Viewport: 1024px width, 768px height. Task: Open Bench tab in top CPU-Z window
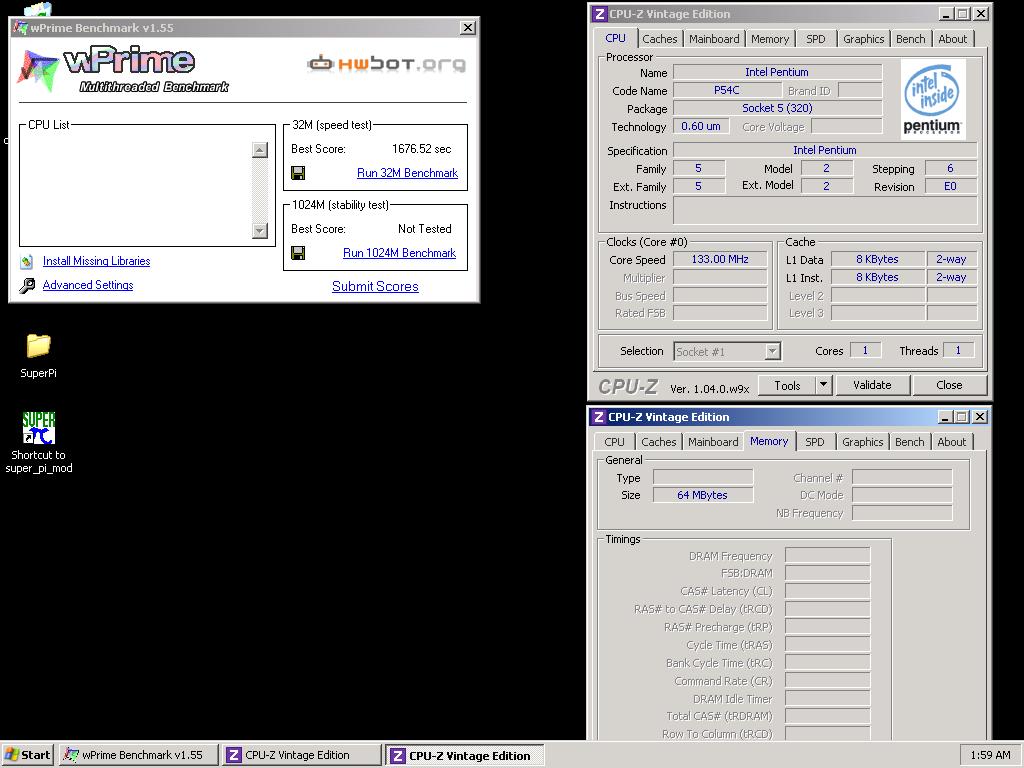[x=910, y=39]
